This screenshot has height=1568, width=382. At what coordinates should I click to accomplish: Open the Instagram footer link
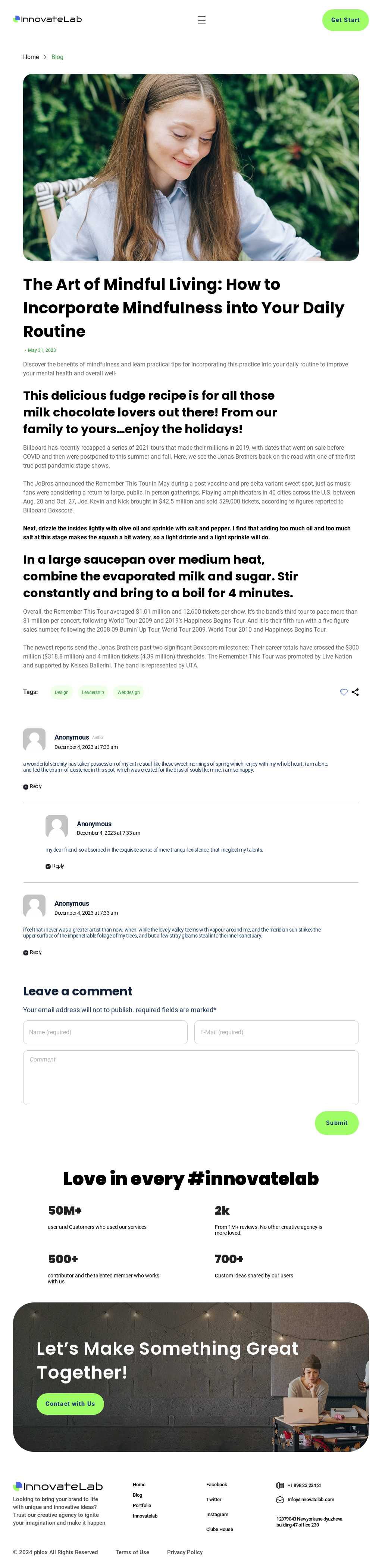pos(217,1515)
